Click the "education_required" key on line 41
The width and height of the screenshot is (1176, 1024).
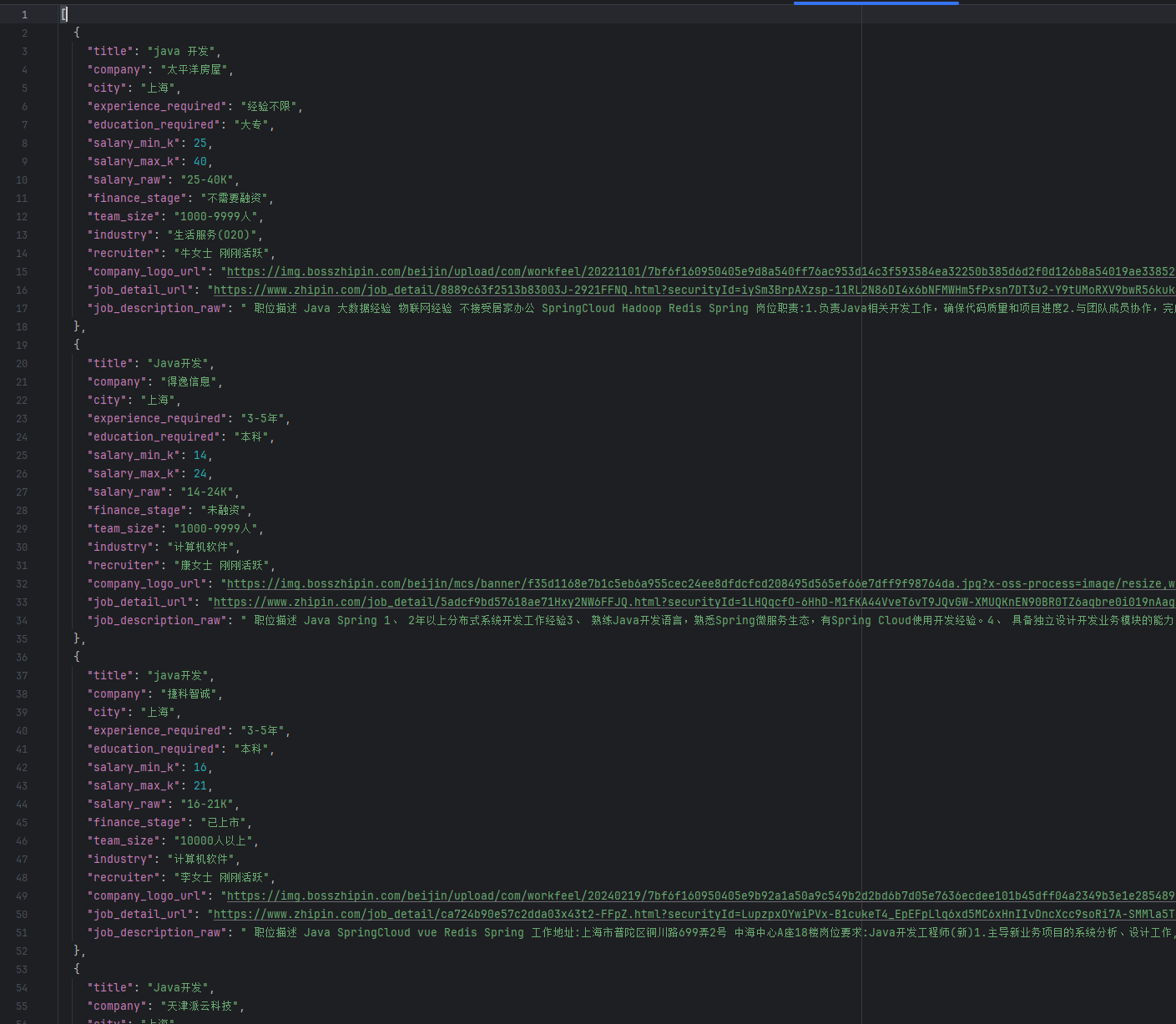[x=154, y=749]
